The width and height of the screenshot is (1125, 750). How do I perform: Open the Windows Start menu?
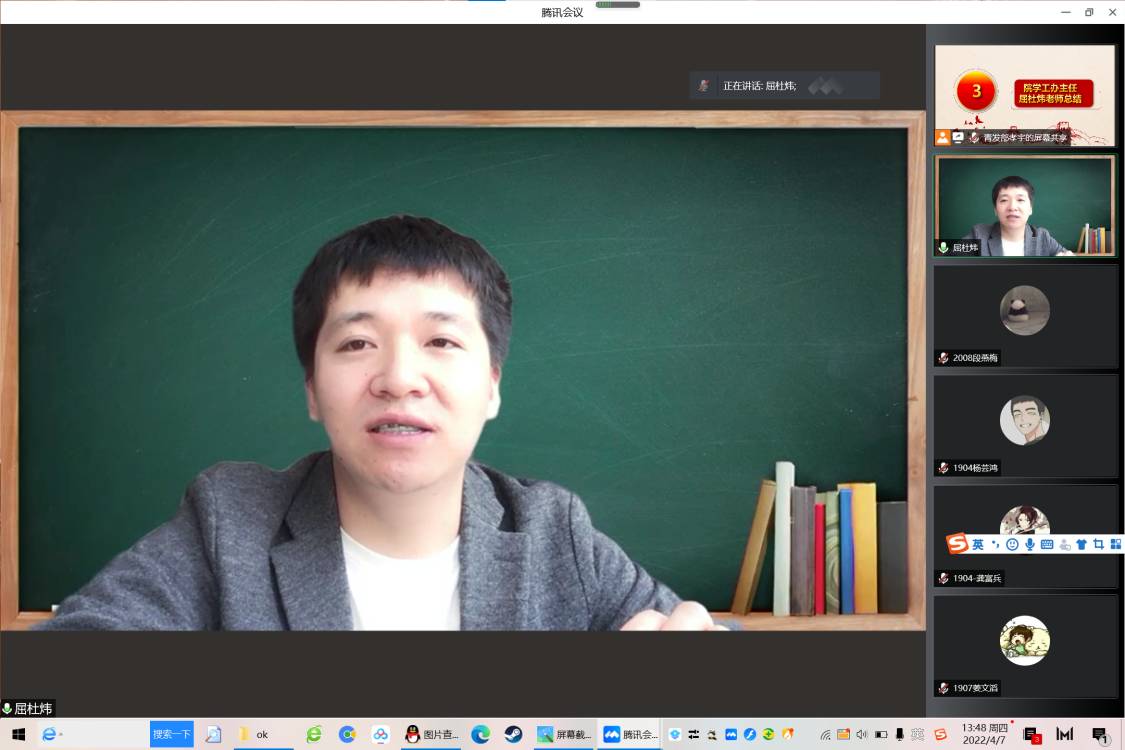(18, 734)
